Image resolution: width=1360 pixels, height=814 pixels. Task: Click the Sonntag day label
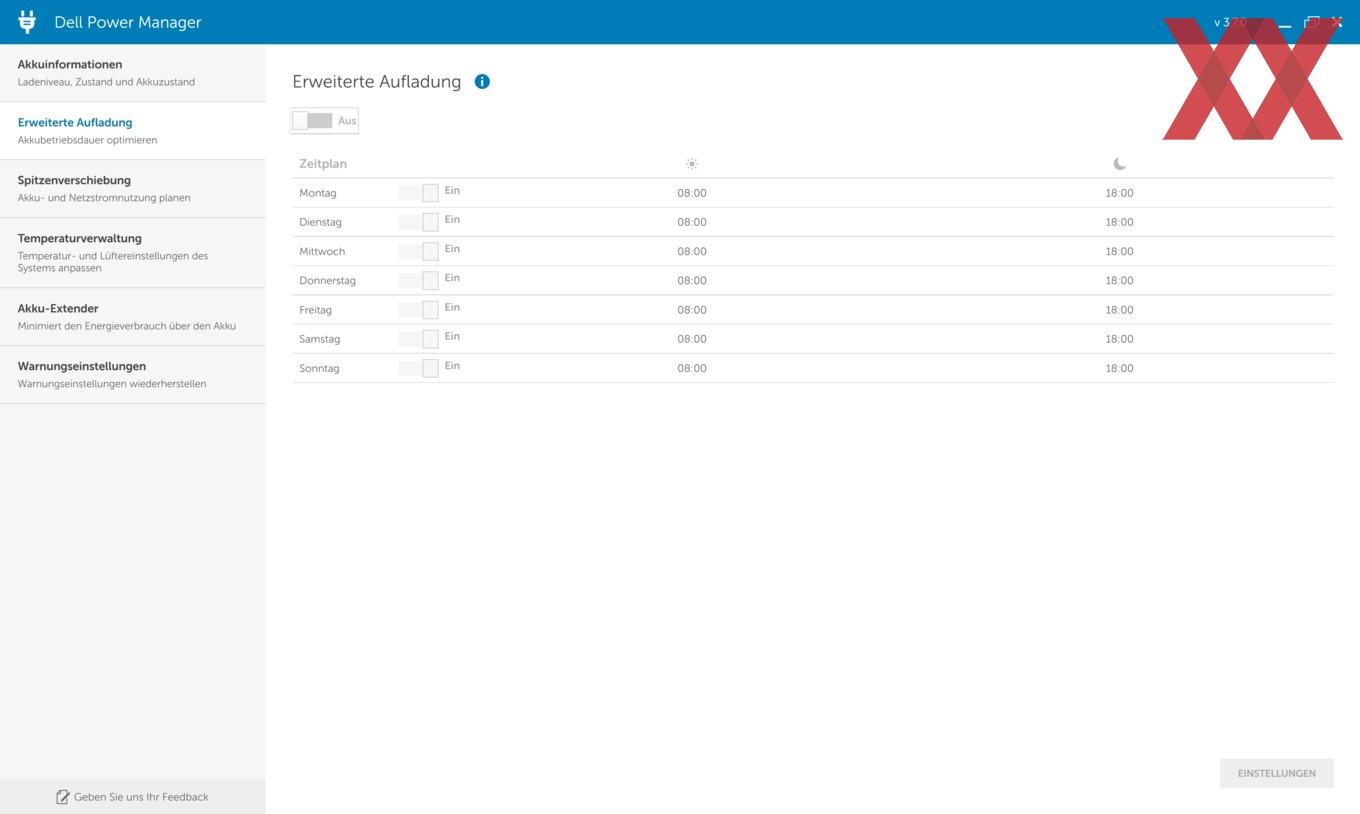click(319, 369)
